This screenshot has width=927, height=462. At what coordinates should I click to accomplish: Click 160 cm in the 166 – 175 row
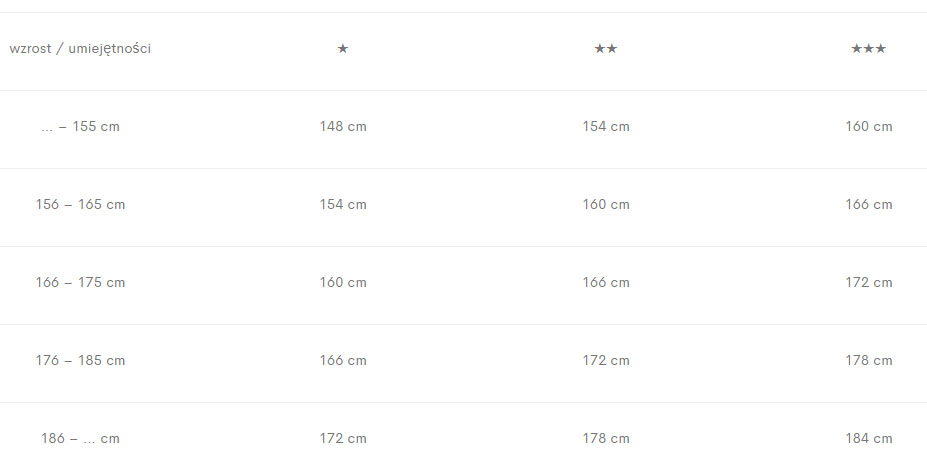343,283
